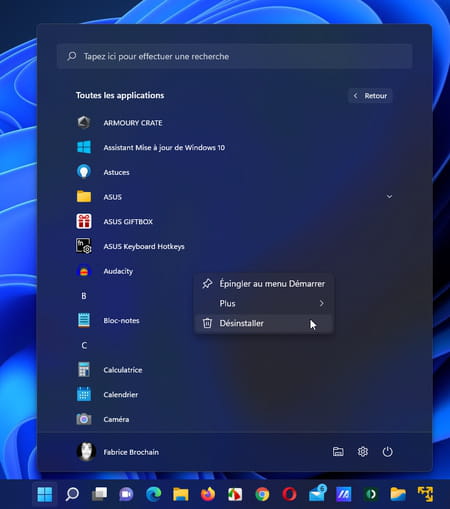Click the power button icon
450x509 pixels.
pyautogui.click(x=387, y=452)
